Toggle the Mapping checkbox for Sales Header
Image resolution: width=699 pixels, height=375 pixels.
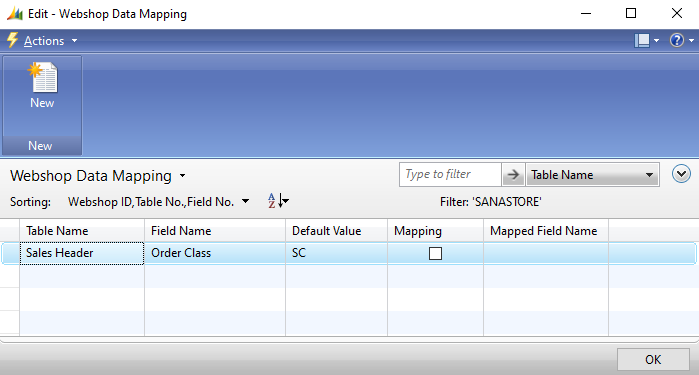(435, 253)
